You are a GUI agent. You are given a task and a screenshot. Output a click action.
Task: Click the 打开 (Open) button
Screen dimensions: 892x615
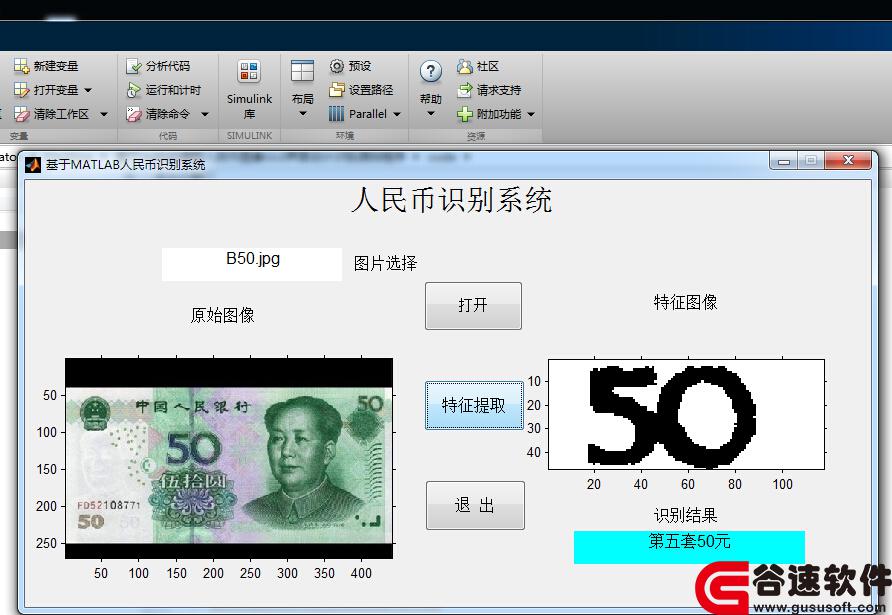coord(473,306)
